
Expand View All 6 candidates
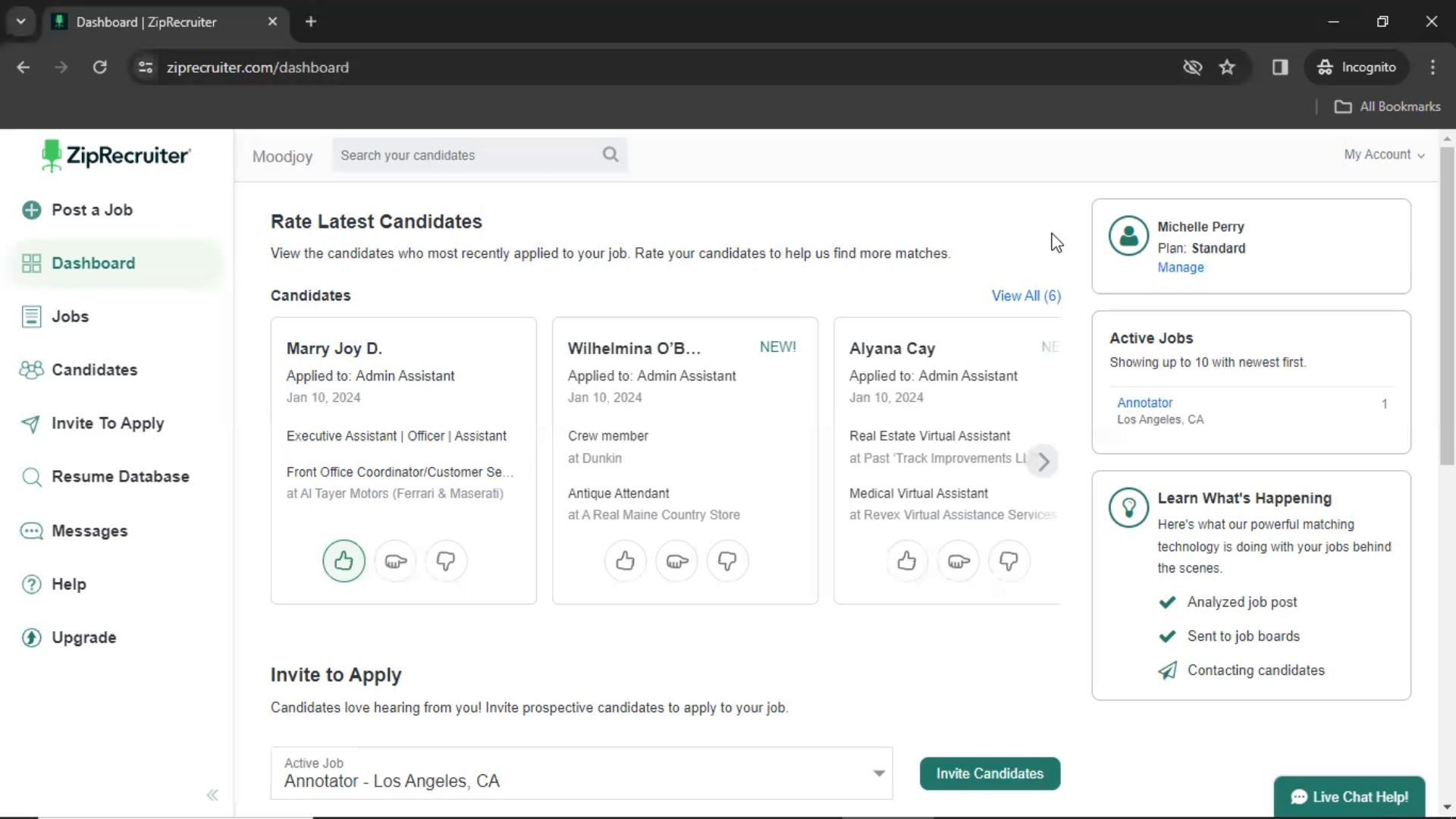1026,295
